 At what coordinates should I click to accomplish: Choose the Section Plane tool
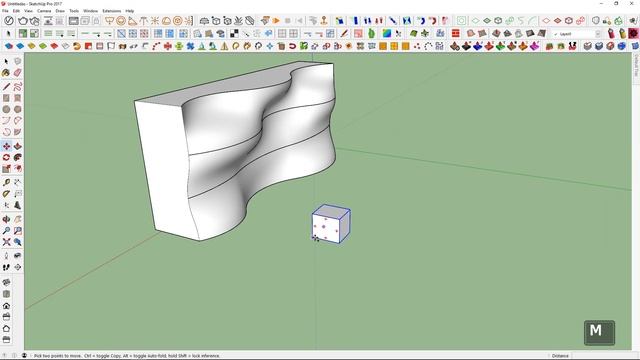(x=18, y=267)
